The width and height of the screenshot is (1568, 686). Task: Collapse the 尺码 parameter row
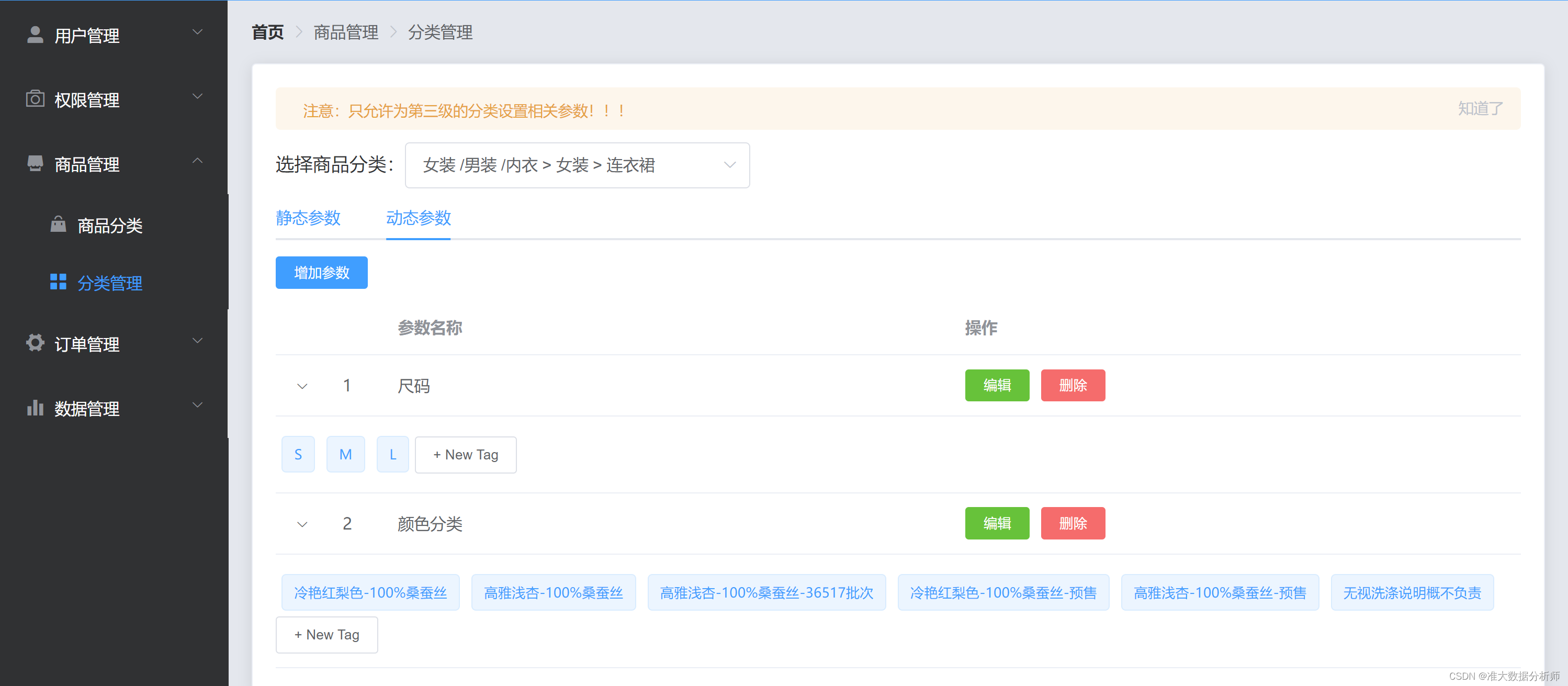(301, 385)
